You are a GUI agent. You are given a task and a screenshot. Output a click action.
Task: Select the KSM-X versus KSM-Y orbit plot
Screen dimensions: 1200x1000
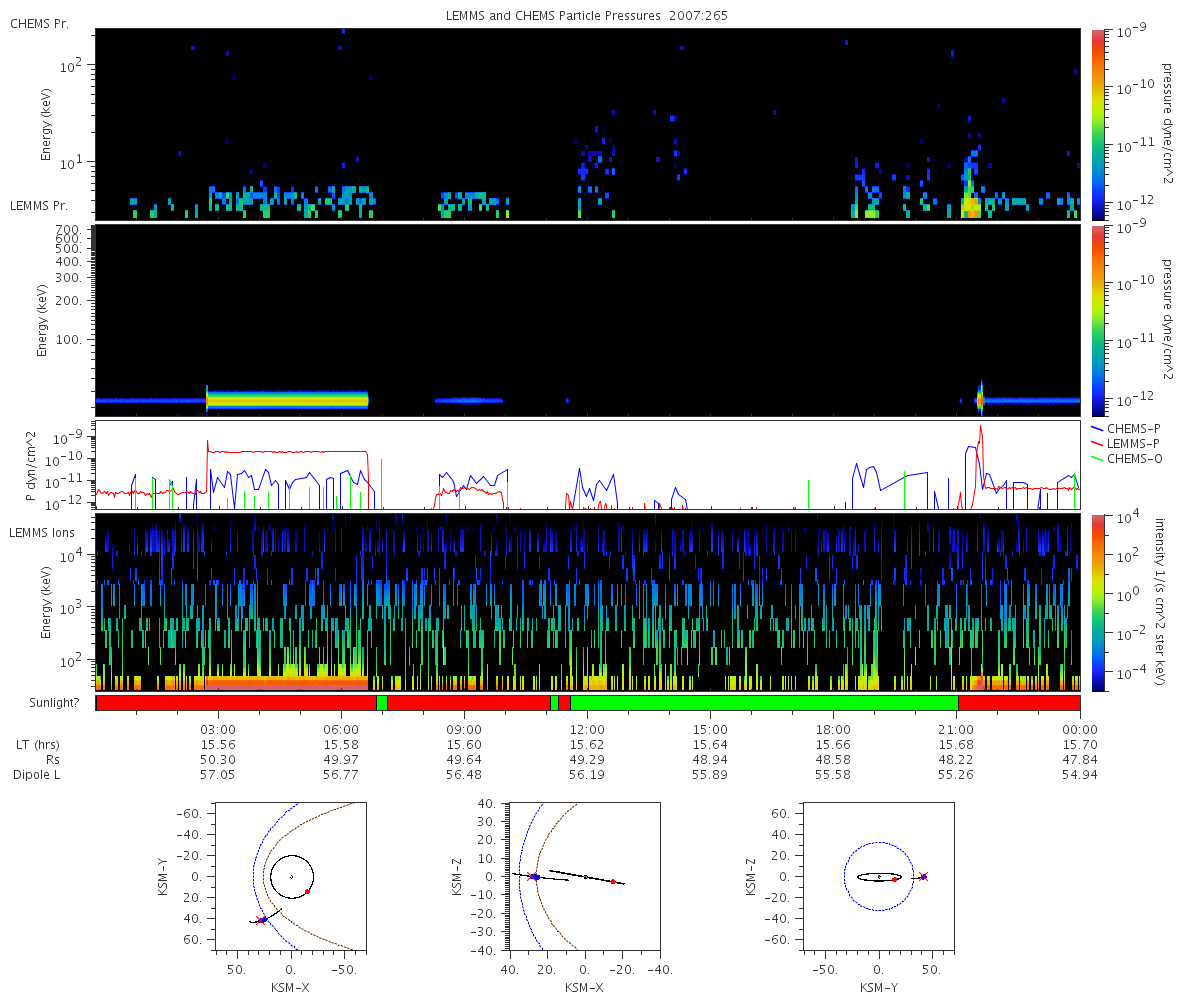point(291,876)
